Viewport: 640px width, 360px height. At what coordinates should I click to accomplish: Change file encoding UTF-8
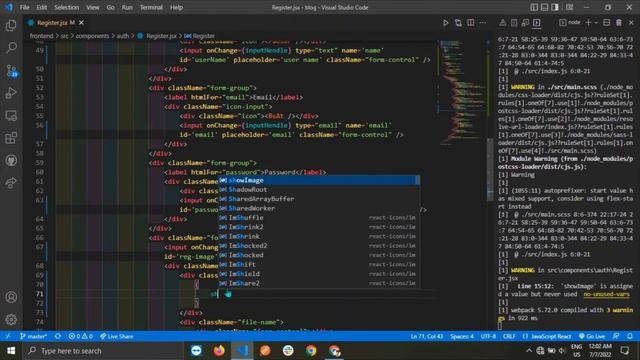point(488,336)
